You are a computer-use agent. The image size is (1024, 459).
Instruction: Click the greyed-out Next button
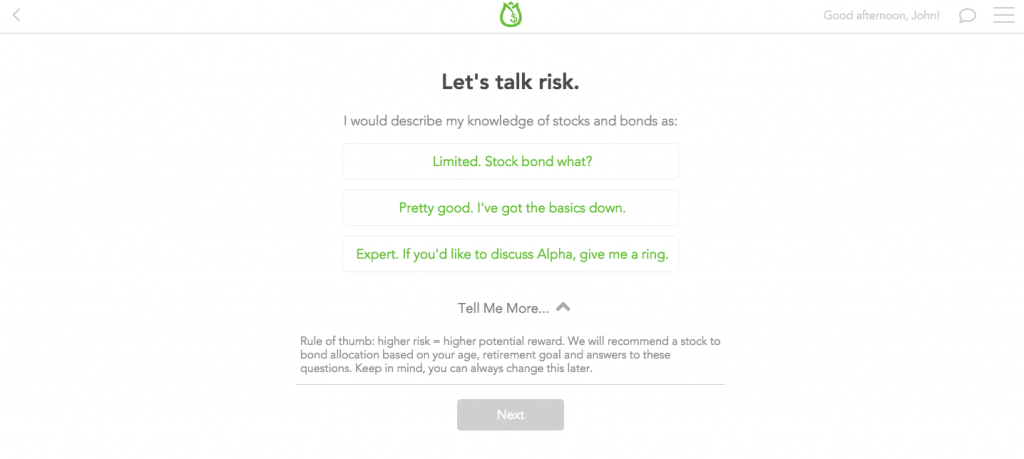pyautogui.click(x=510, y=415)
